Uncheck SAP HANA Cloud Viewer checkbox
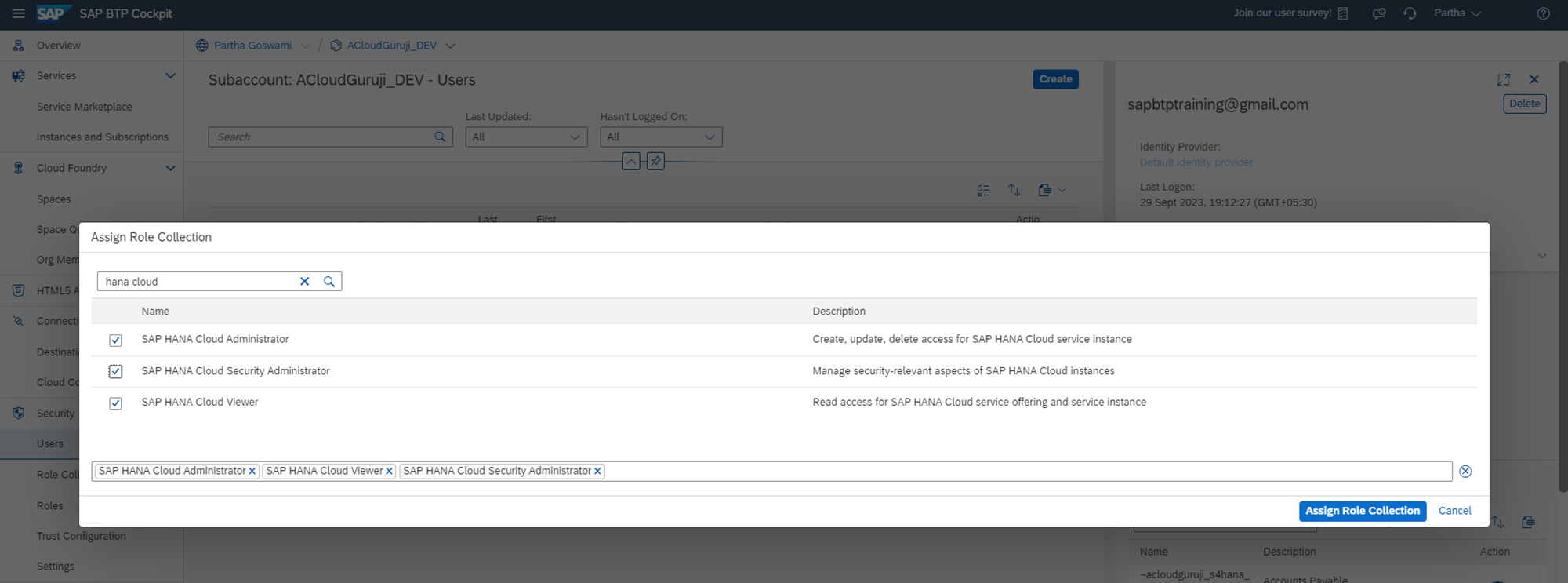 [115, 403]
